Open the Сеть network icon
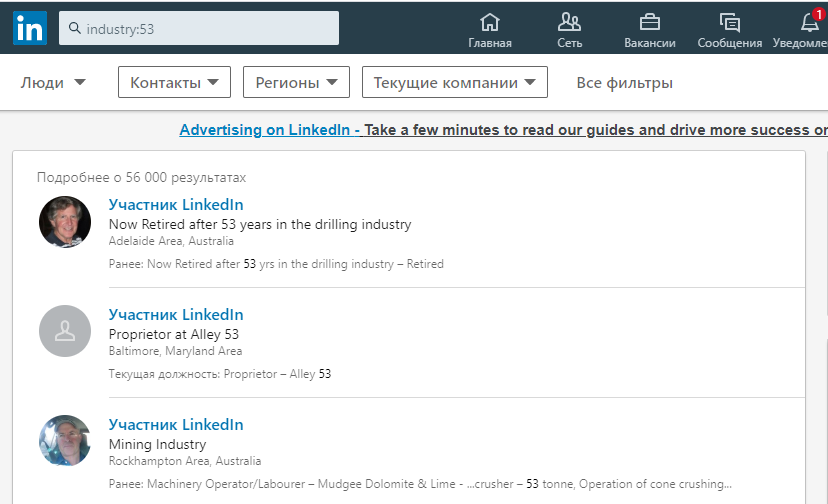Screen dimensions: 828x504 tap(569, 22)
